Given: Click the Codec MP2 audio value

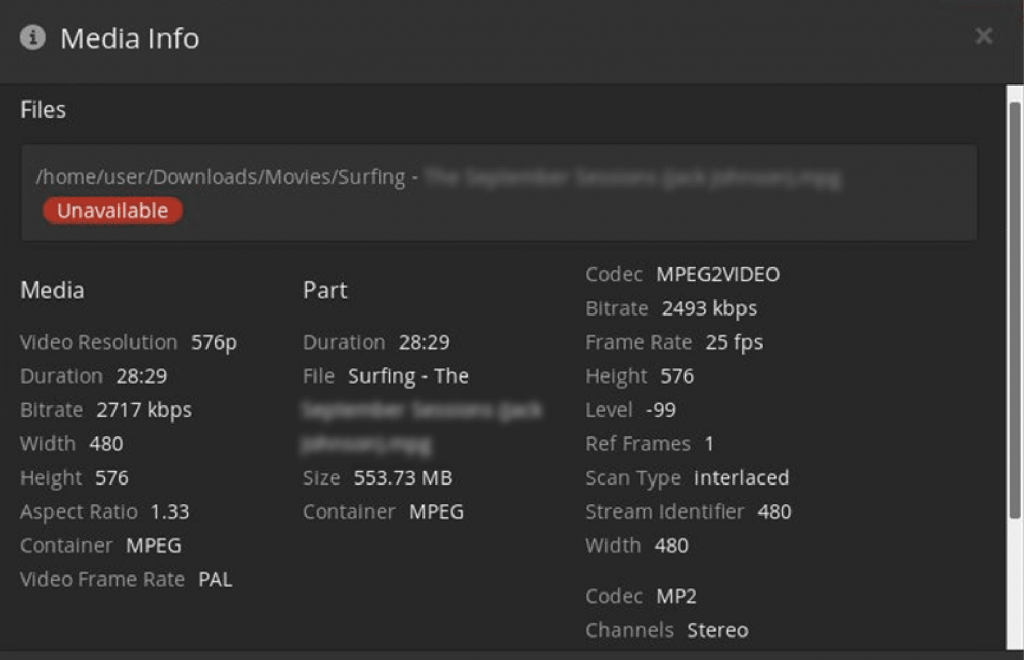Looking at the screenshot, I should point(676,596).
